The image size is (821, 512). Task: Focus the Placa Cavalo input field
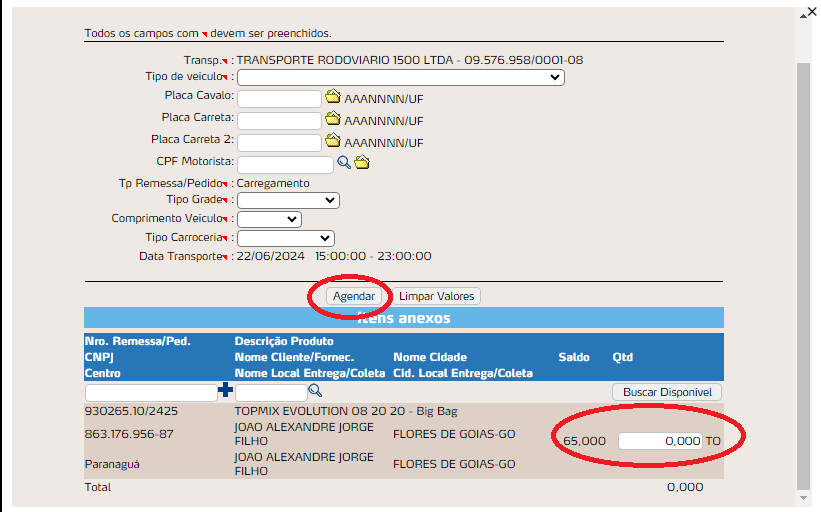point(279,99)
